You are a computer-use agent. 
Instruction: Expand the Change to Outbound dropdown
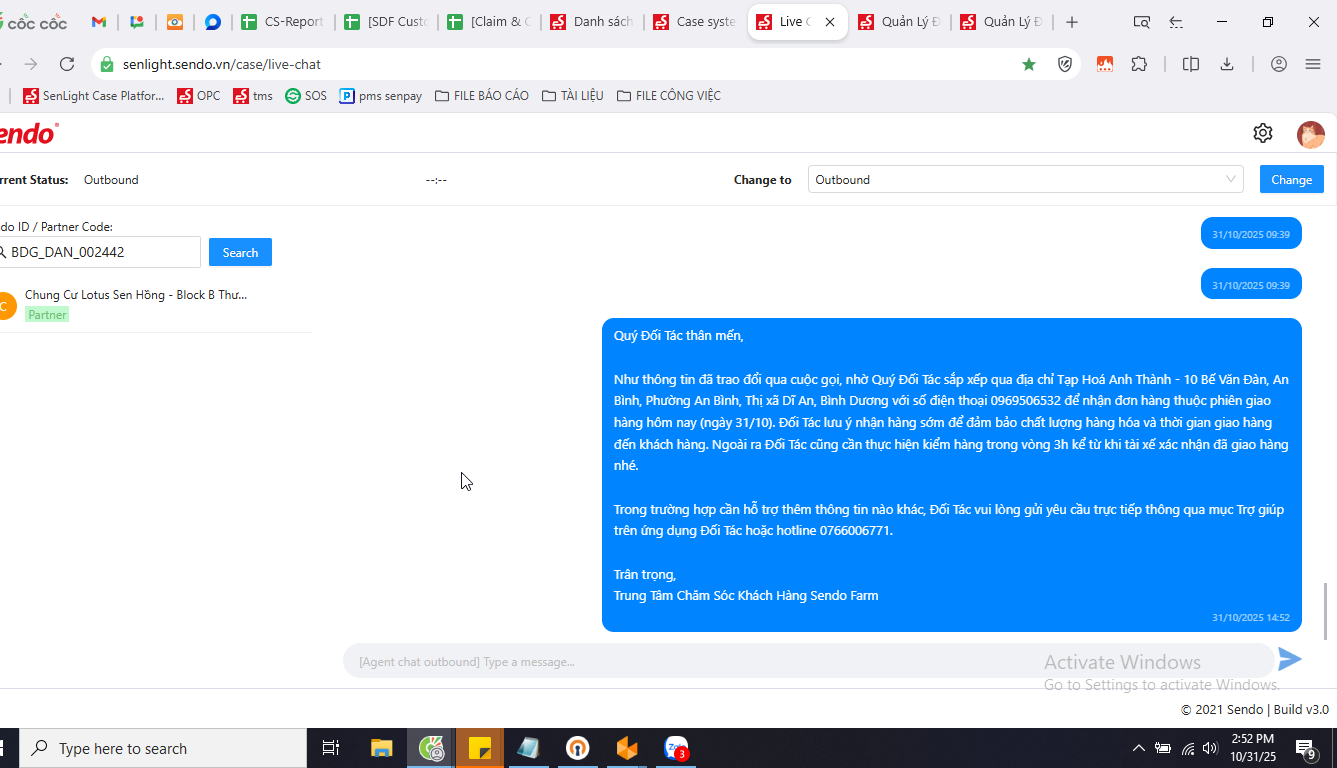(1026, 180)
